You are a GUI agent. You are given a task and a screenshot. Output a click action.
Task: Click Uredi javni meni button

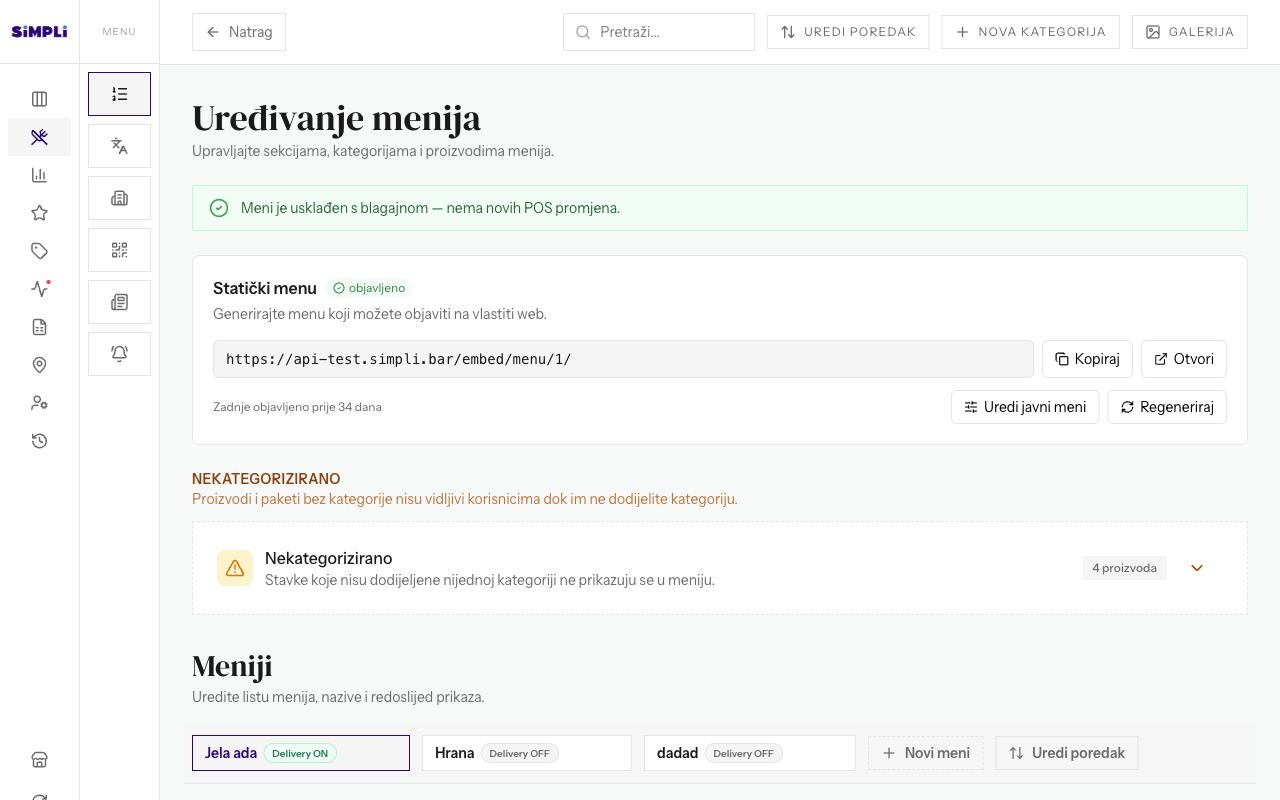click(1025, 407)
